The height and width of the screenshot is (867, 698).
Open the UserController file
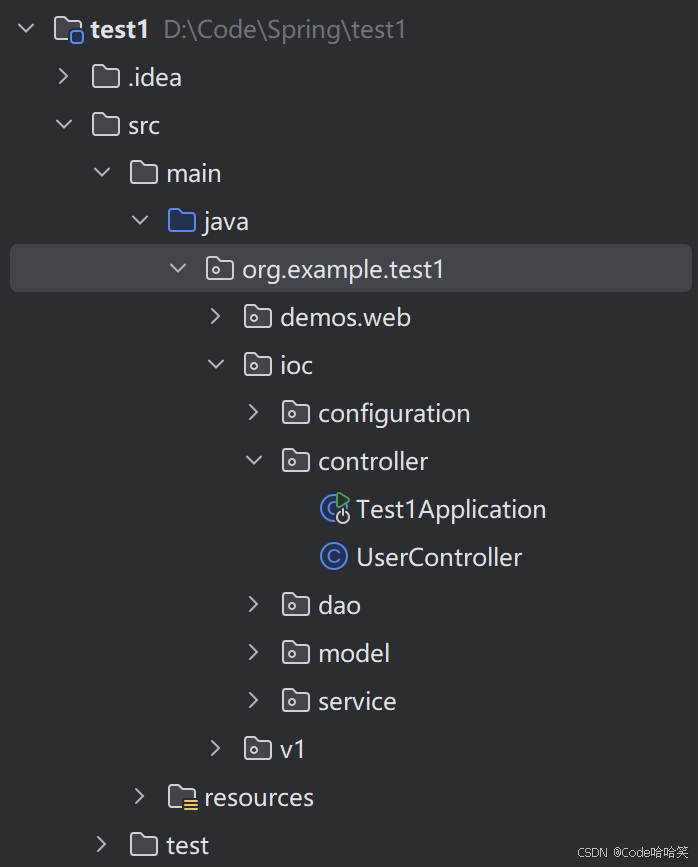point(439,557)
